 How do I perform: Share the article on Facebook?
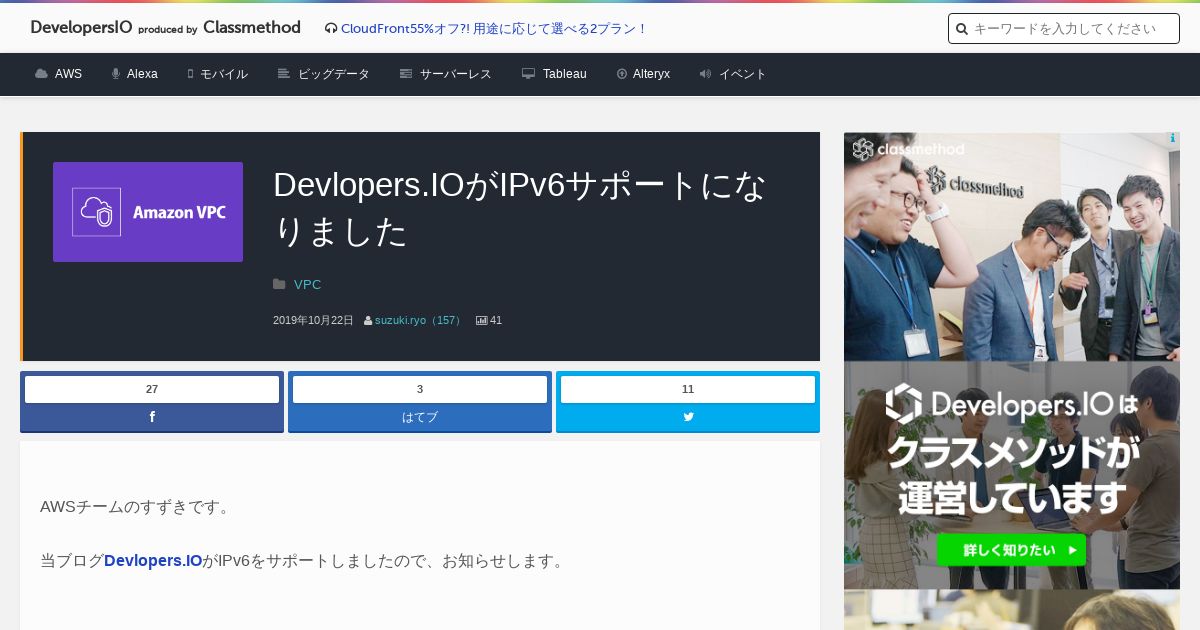point(152,417)
